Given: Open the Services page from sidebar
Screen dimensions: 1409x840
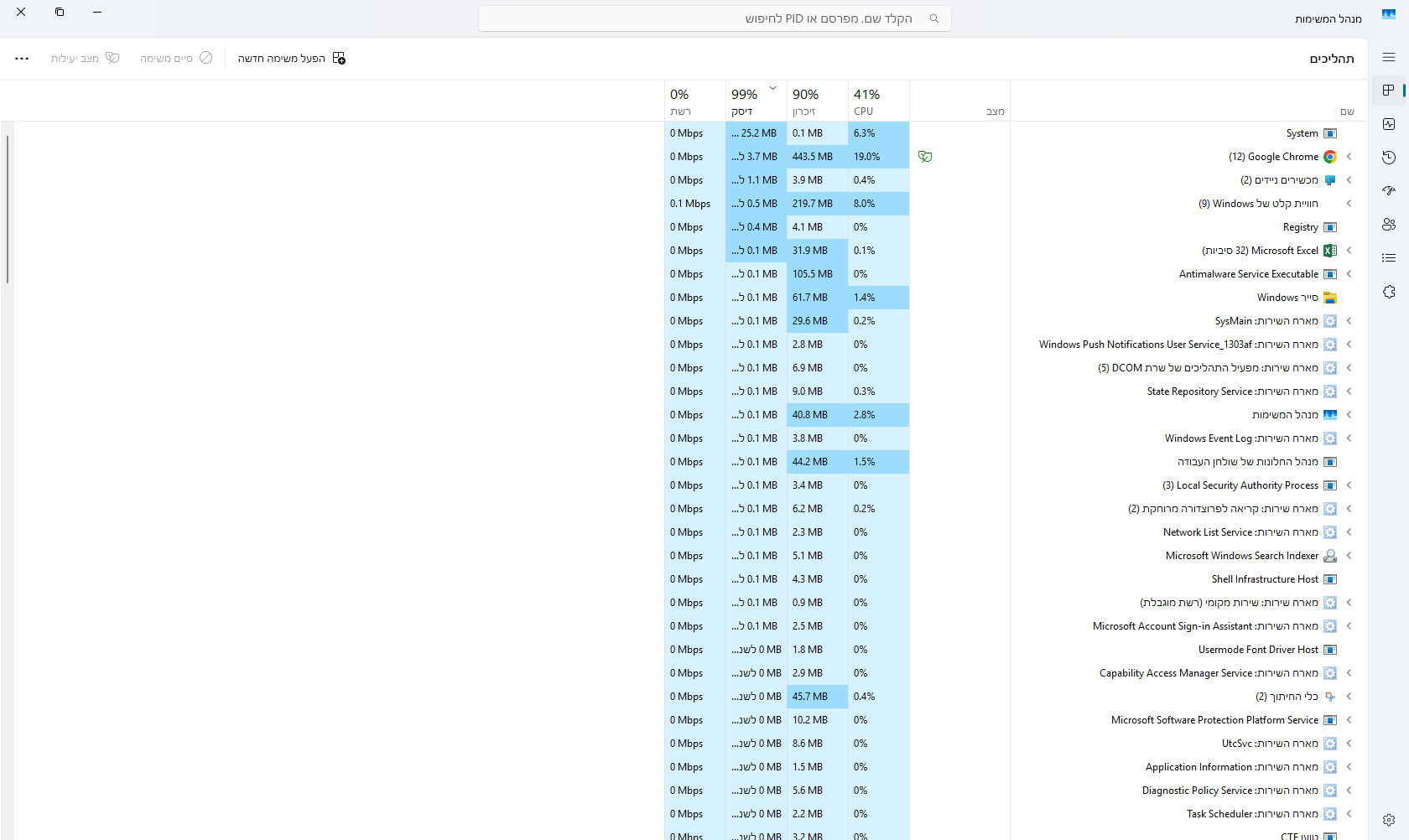Looking at the screenshot, I should [1389, 292].
